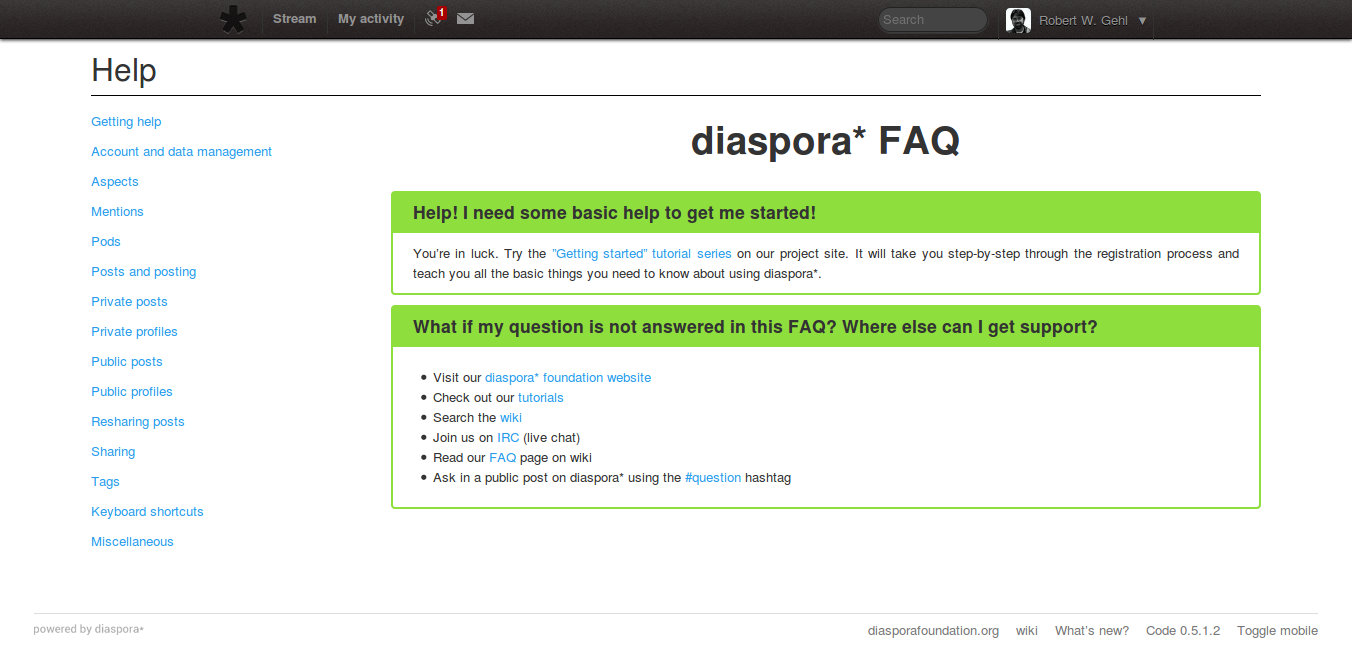
Task: Click Robert W. Gehl's avatar picture
Action: 1018,20
